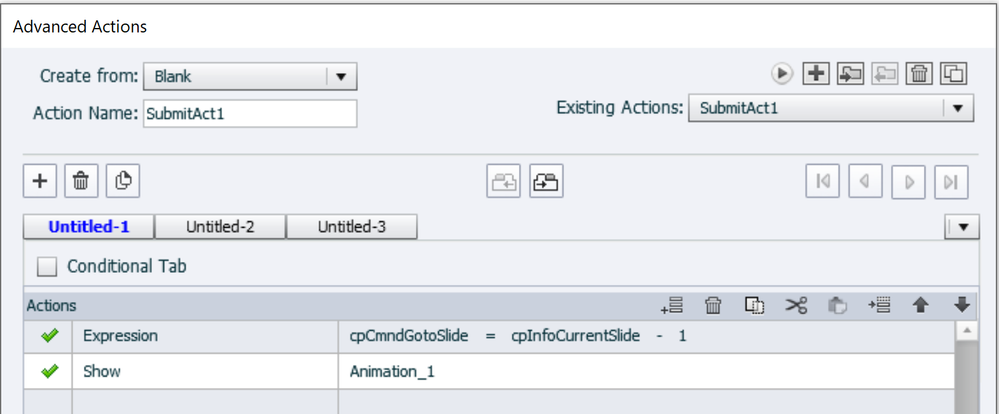Click the scissors icon to cut the action row
The width and height of the screenshot is (999, 414).
(796, 305)
